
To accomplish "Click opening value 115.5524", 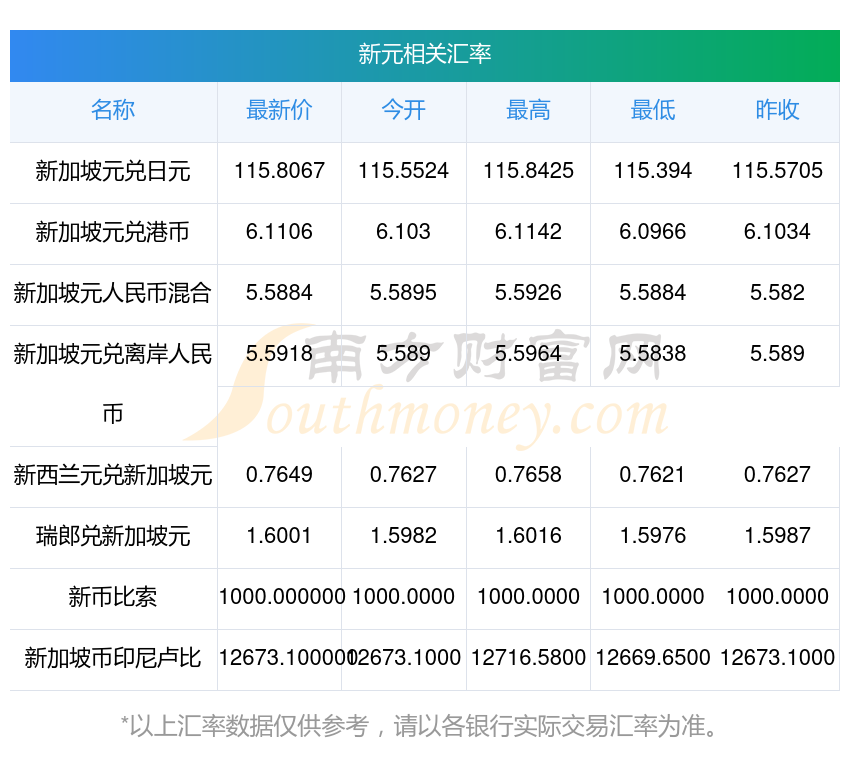I will [403, 171].
